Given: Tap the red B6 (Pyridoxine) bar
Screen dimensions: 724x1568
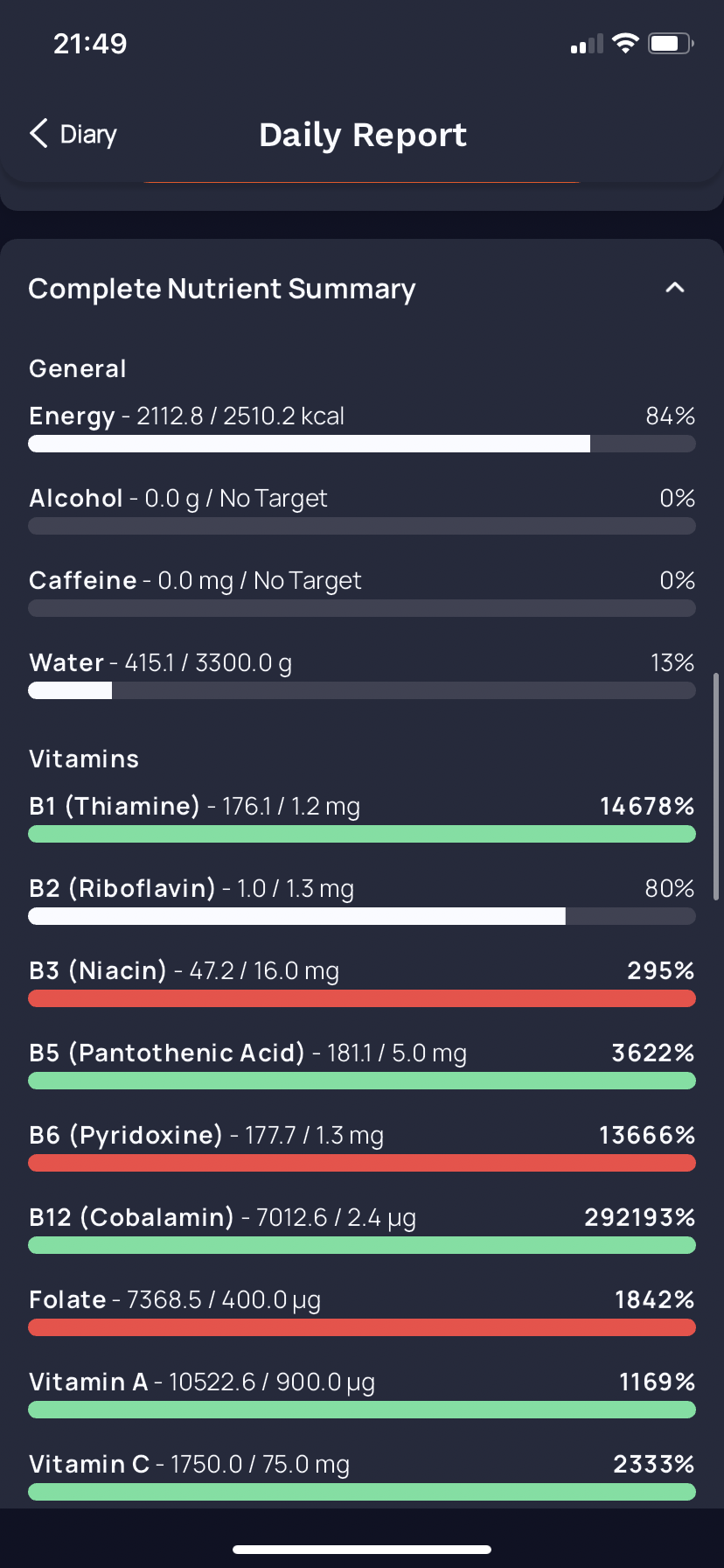Looking at the screenshot, I should 362,1163.
